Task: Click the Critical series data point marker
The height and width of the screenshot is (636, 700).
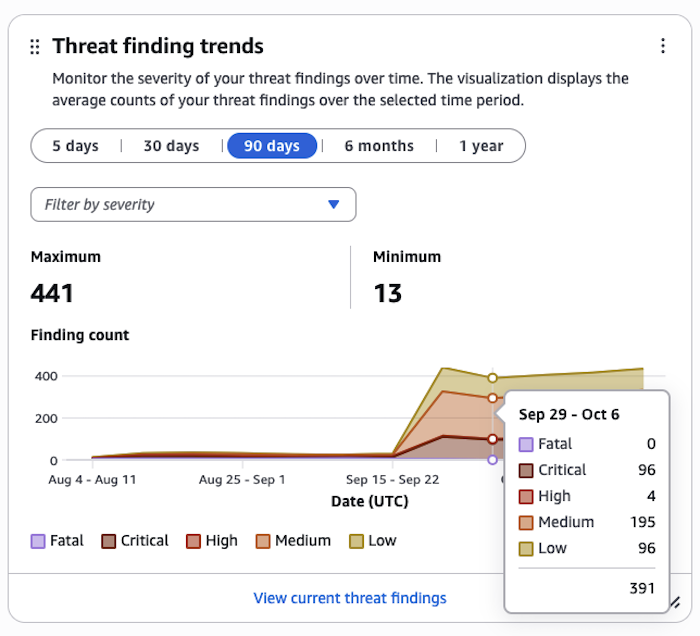Action: click(x=492, y=439)
